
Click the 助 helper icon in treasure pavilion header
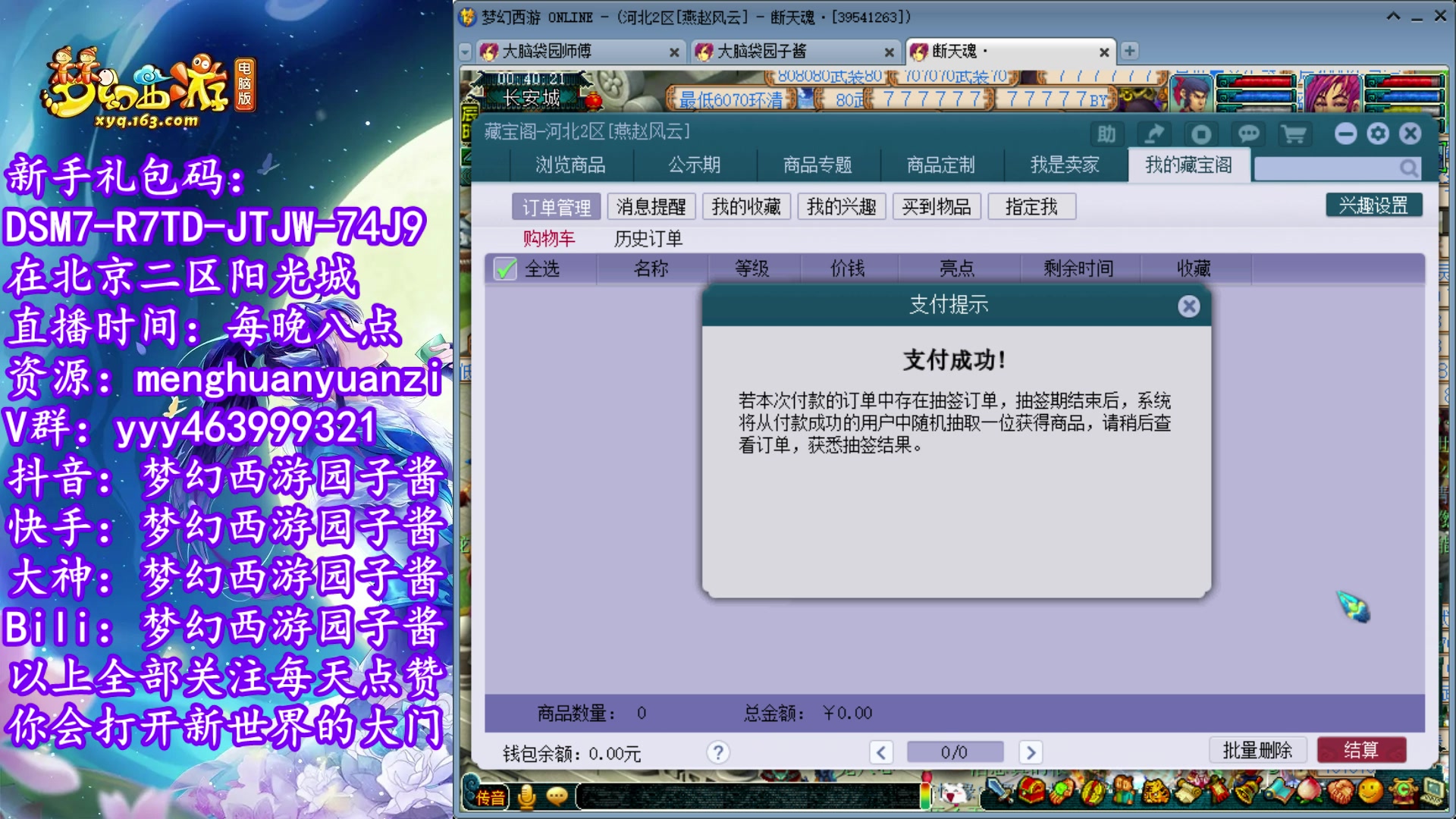click(1106, 134)
